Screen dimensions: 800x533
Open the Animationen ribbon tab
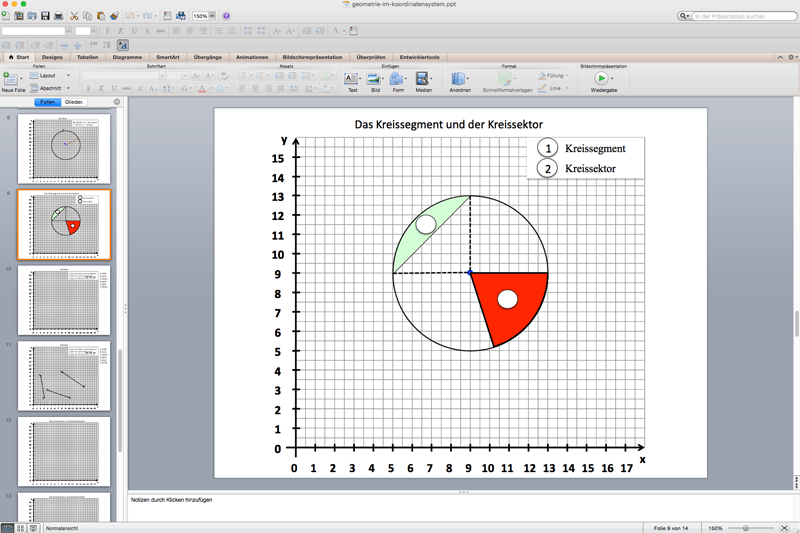tap(252, 57)
